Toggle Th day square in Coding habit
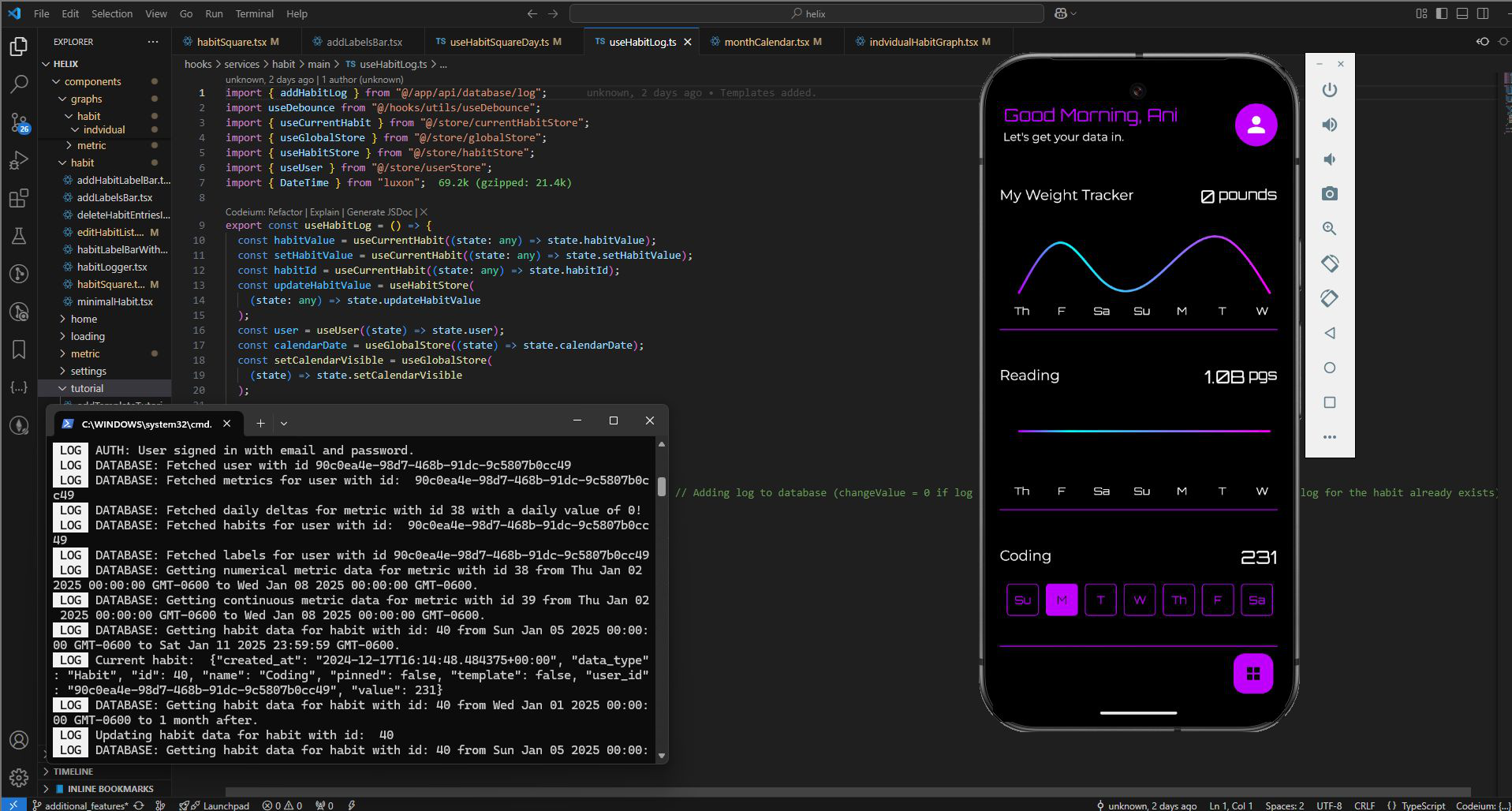Viewport: 1512px width, 811px height. pos(1178,600)
